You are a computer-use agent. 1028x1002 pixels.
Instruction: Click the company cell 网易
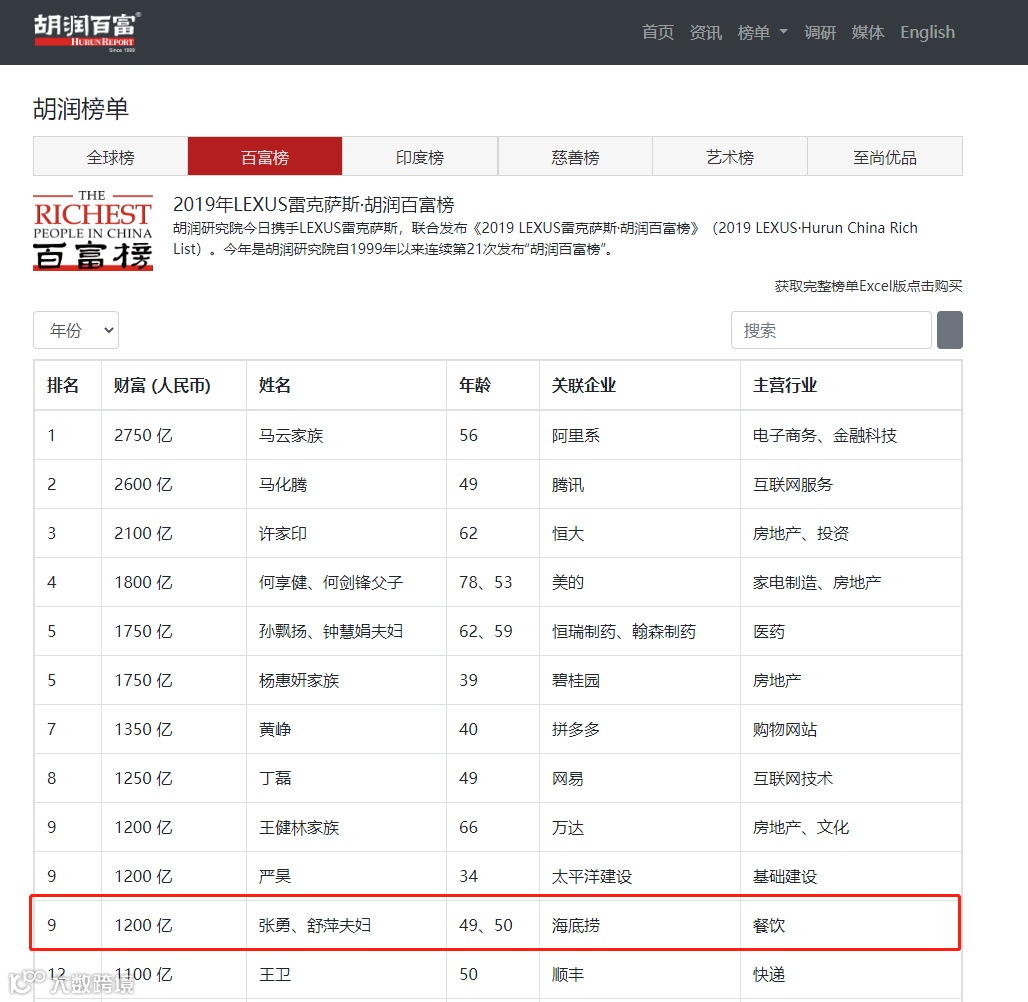click(568, 778)
